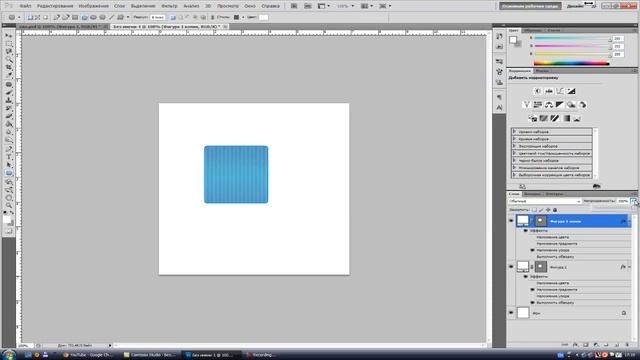Screen dimensions: 640x360
Task: Open the custom shape options dropdown arrow
Action: 128,18
